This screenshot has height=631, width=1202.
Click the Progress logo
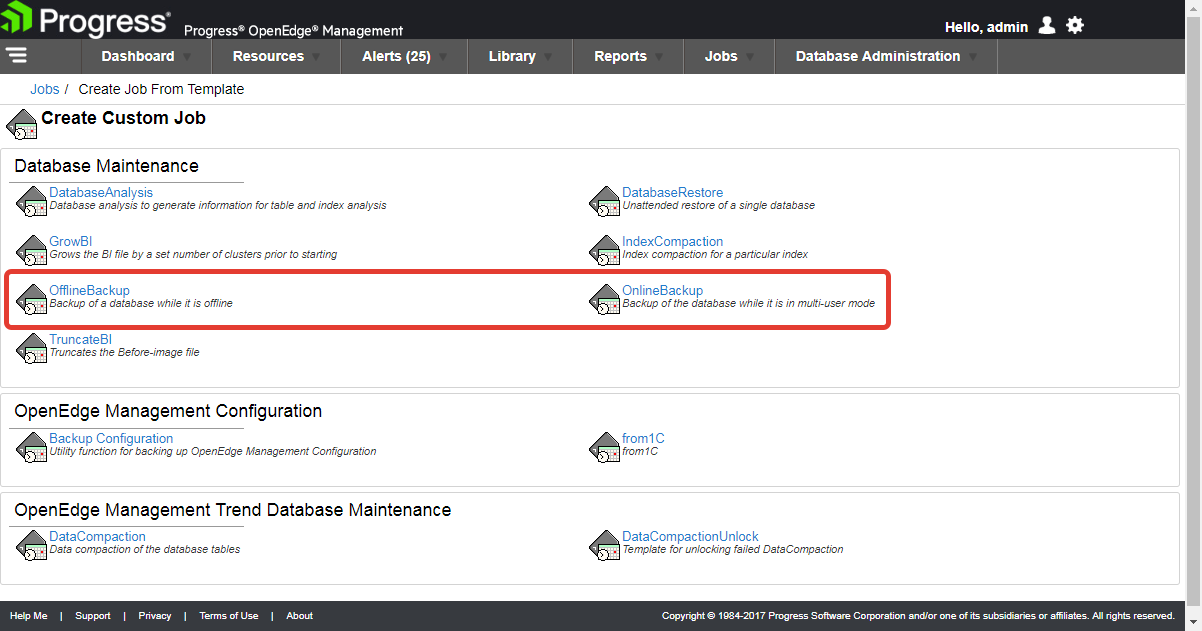(88, 20)
